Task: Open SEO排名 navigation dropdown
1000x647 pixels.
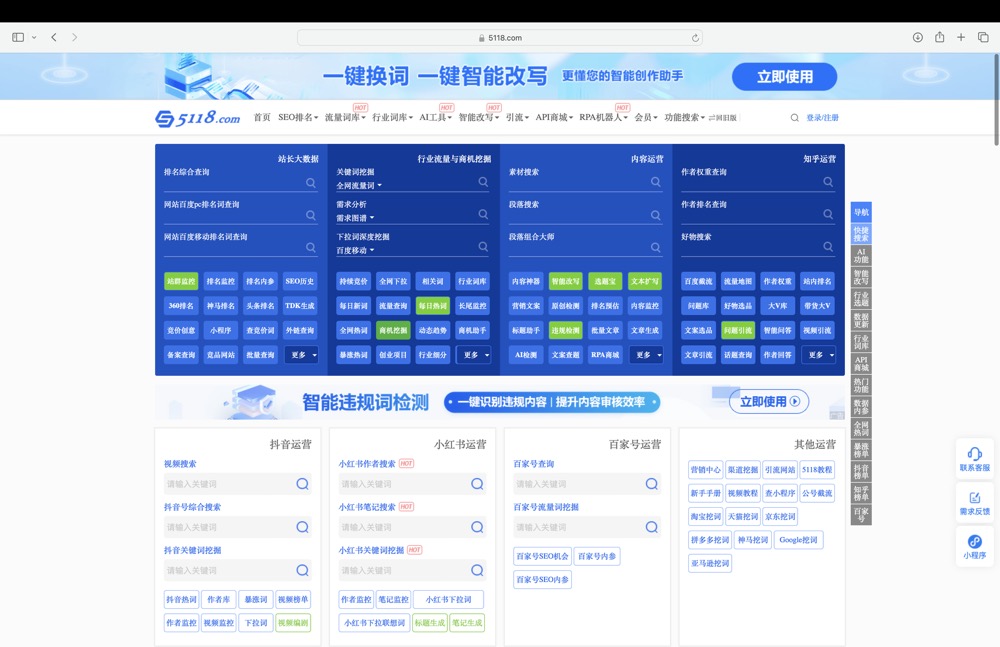Action: [x=298, y=117]
